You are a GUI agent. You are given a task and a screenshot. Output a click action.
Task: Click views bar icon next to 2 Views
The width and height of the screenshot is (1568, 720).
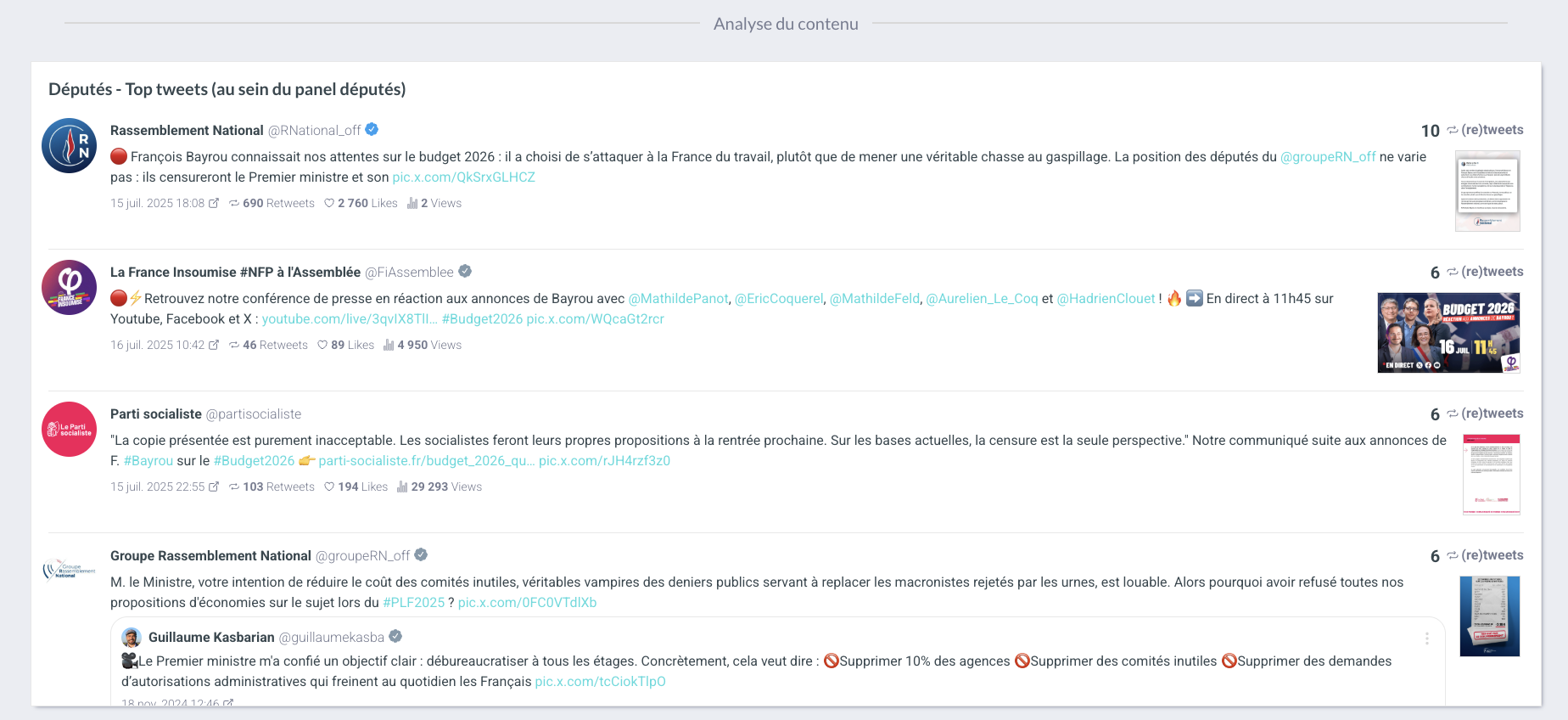[412, 203]
